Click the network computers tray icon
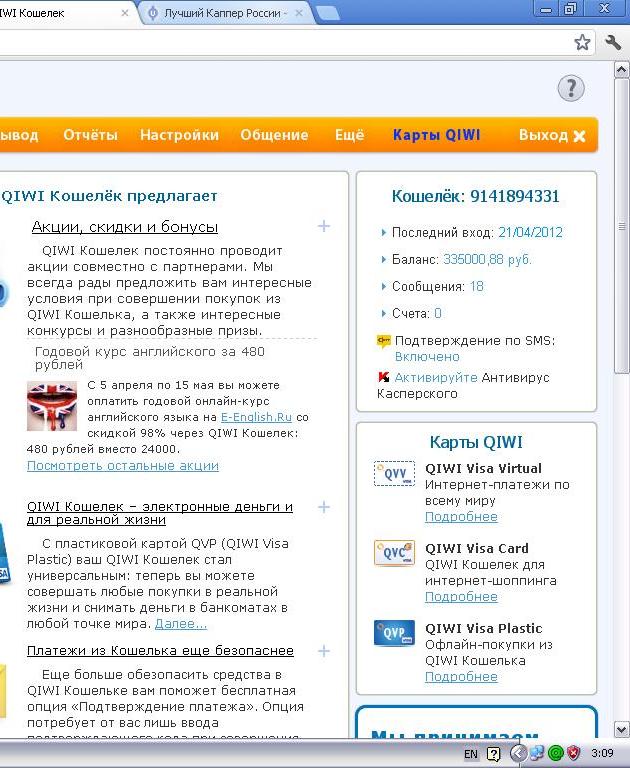The width and height of the screenshot is (630, 768). (x=537, y=753)
